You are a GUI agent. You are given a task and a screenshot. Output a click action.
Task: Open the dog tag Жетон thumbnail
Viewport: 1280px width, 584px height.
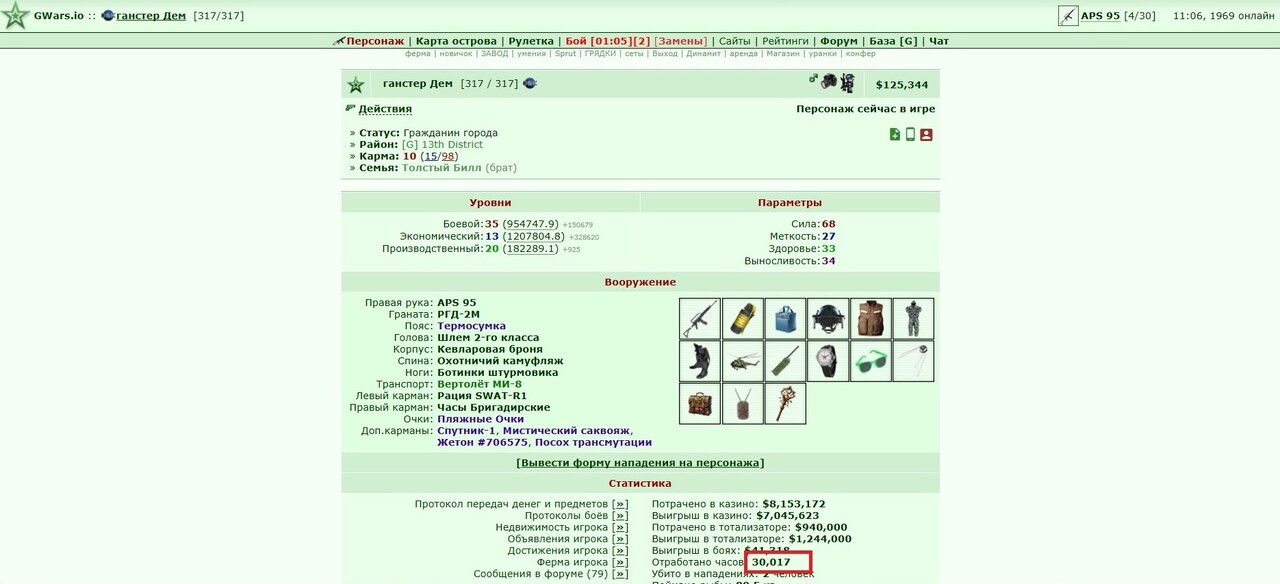pos(743,404)
